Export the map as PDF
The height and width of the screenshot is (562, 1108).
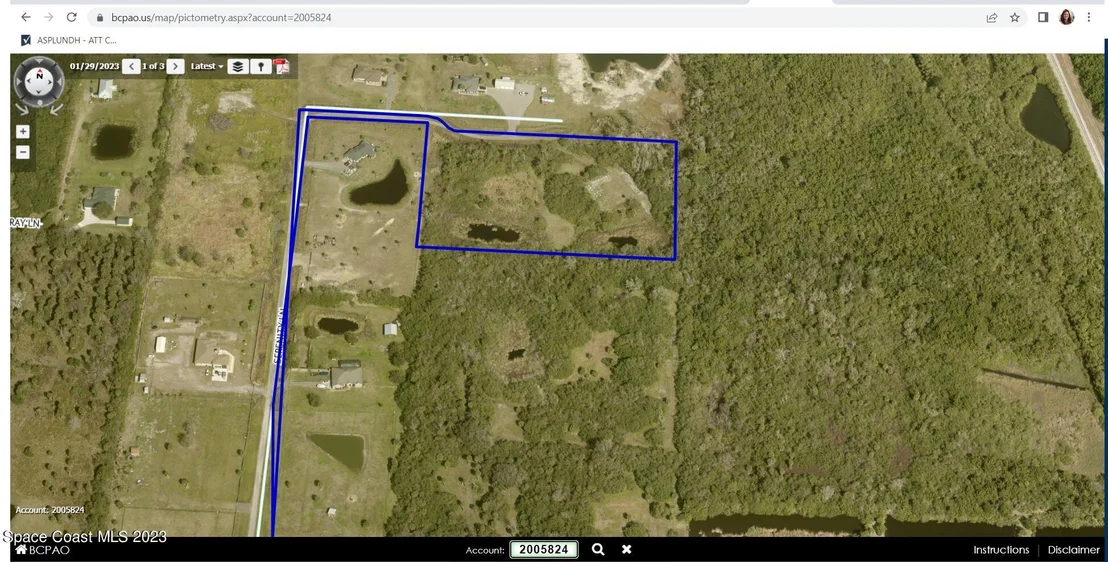pos(282,66)
